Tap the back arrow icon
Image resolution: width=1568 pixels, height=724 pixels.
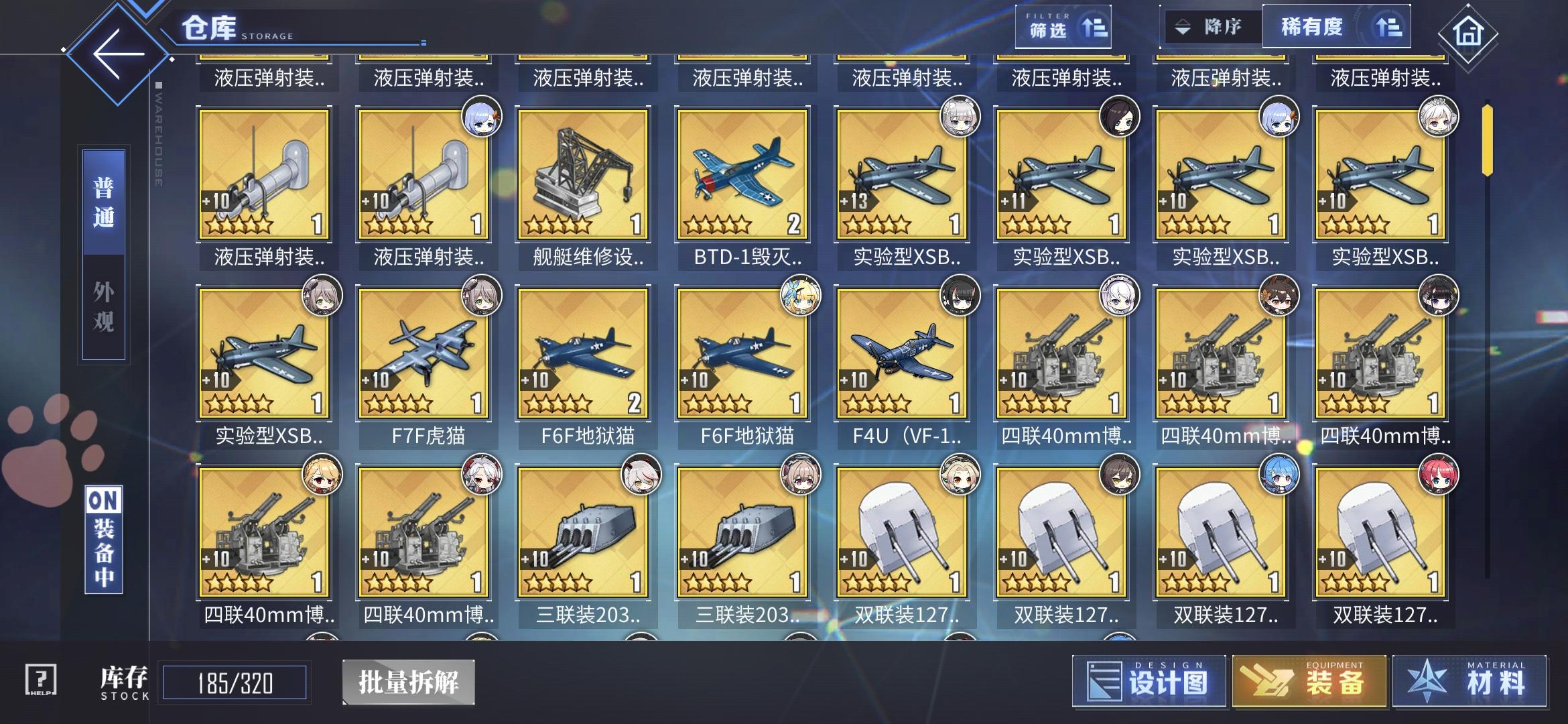[119, 54]
